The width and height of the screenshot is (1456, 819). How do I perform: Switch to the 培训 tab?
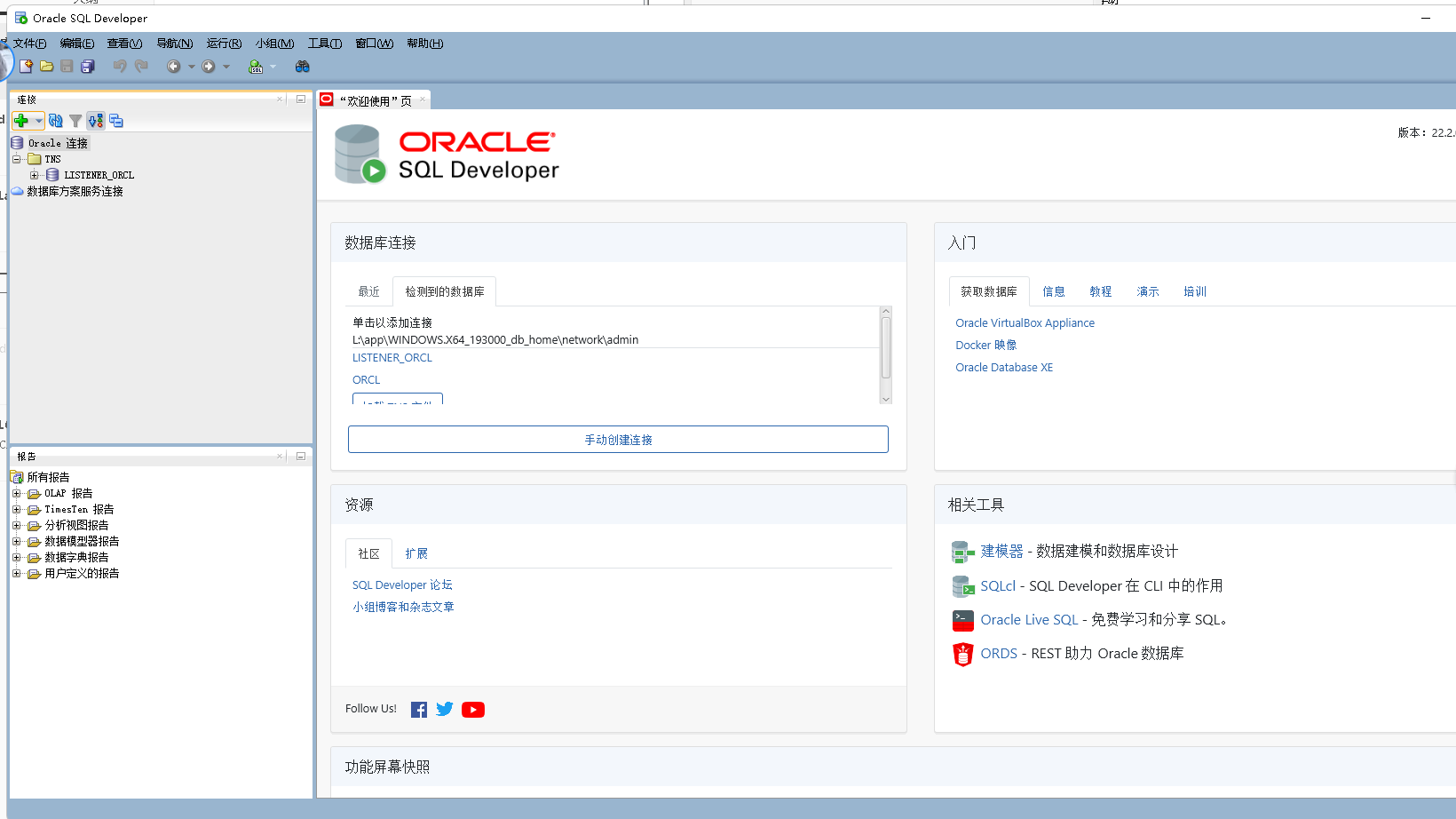point(1194,291)
